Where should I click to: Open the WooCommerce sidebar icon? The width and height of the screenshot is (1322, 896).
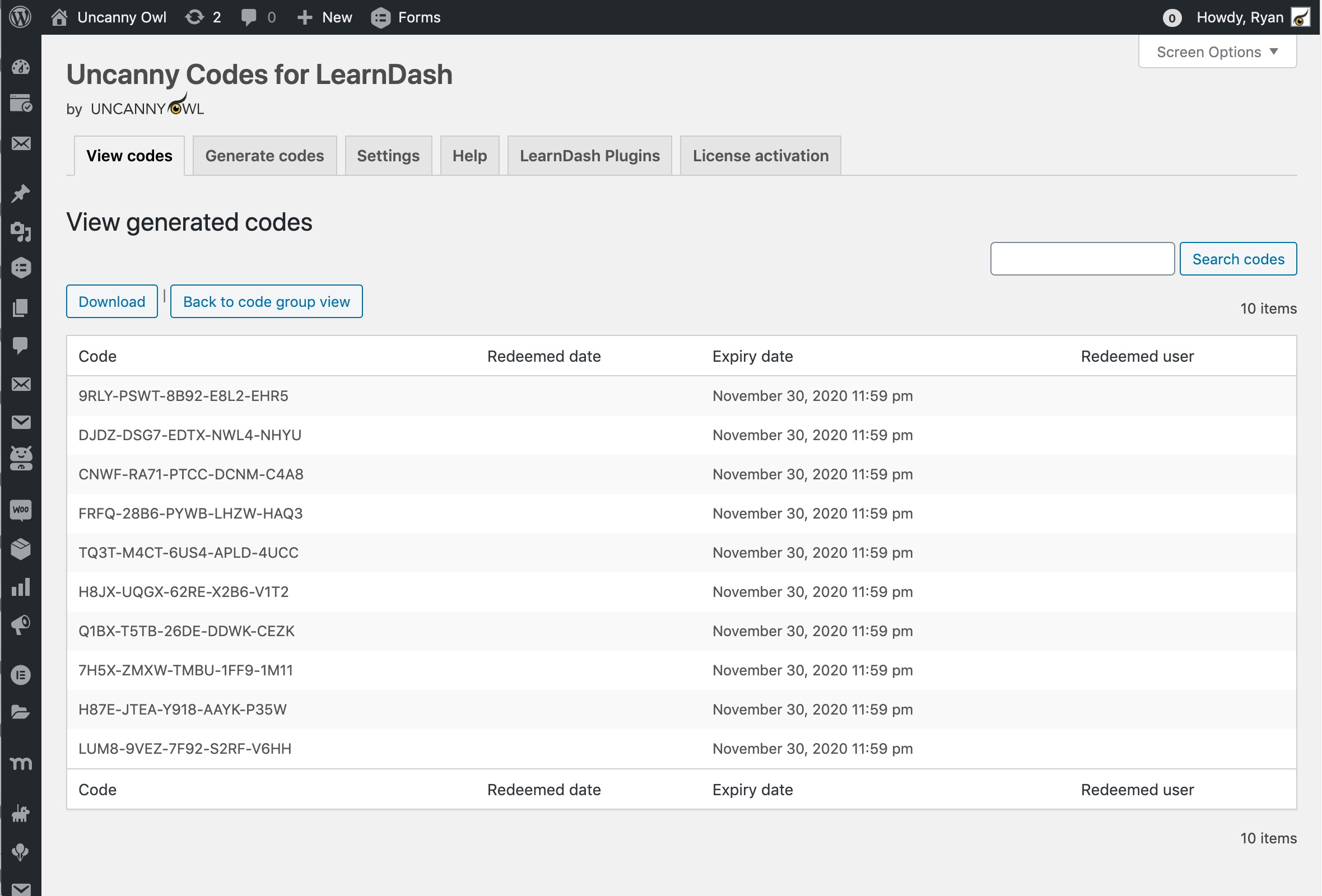click(21, 510)
